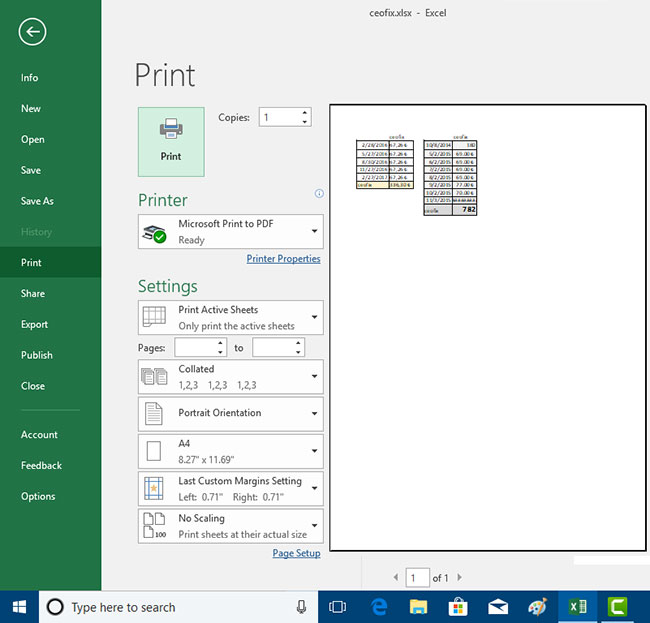Image resolution: width=650 pixels, height=623 pixels.
Task: Open Task View on the taskbar
Action: click(337, 607)
